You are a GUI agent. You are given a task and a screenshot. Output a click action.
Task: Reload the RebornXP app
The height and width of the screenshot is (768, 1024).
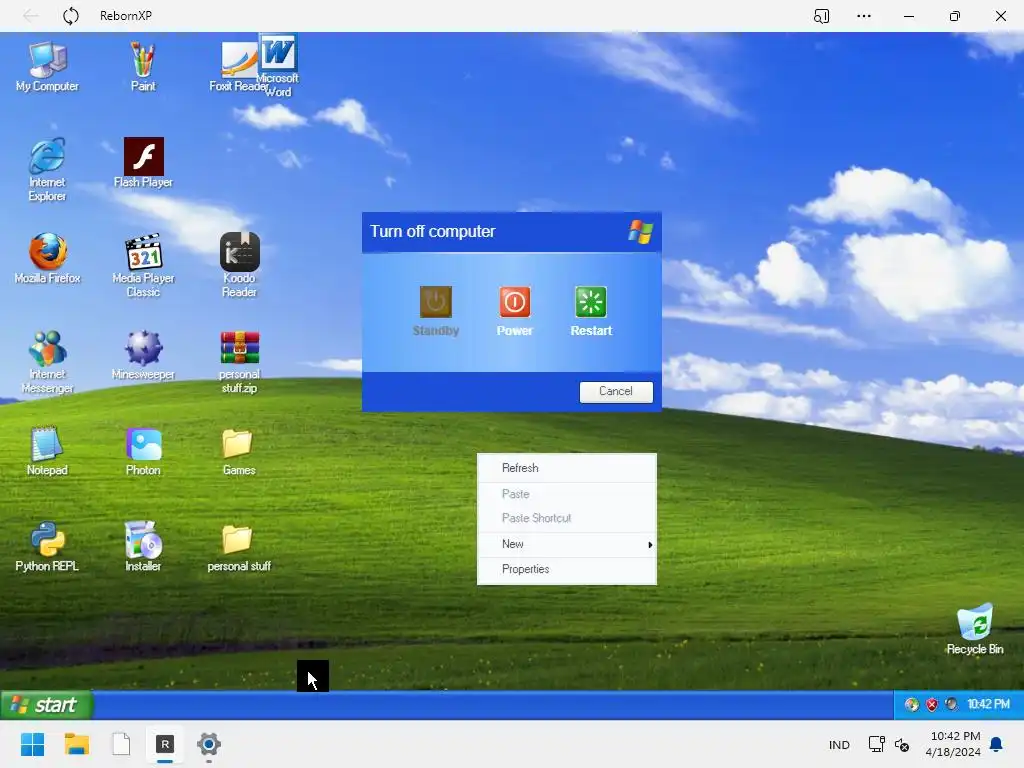click(x=71, y=16)
